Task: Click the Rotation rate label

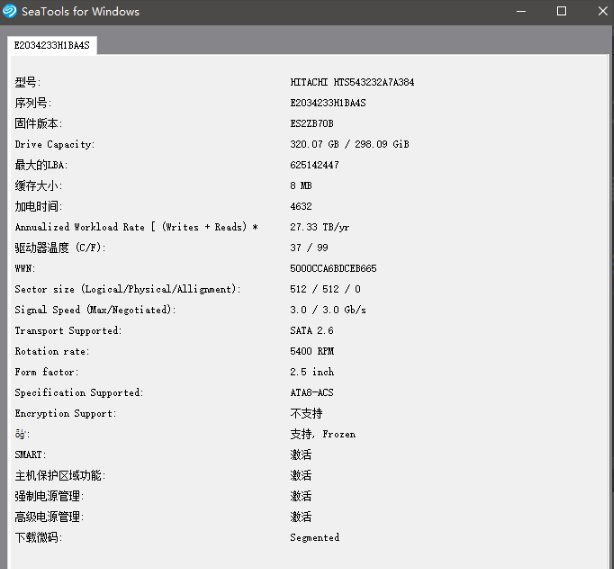Action: 52,351
